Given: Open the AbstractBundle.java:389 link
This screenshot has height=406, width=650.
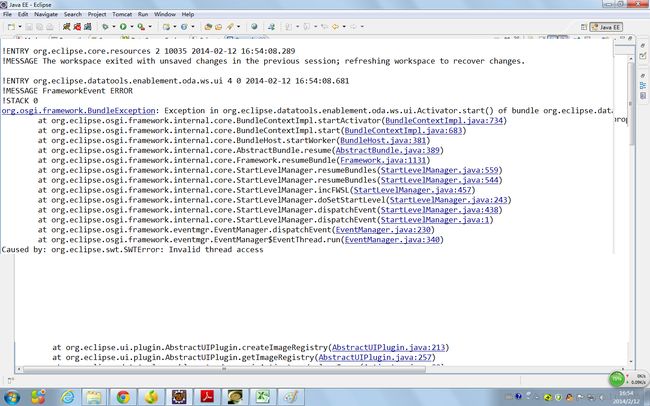Looking at the screenshot, I should coord(387,151).
